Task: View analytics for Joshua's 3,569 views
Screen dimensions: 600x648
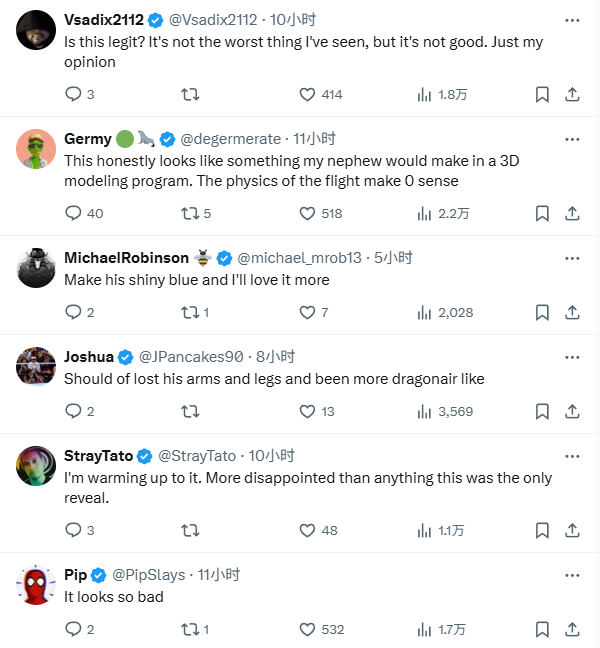Action: click(x=424, y=411)
